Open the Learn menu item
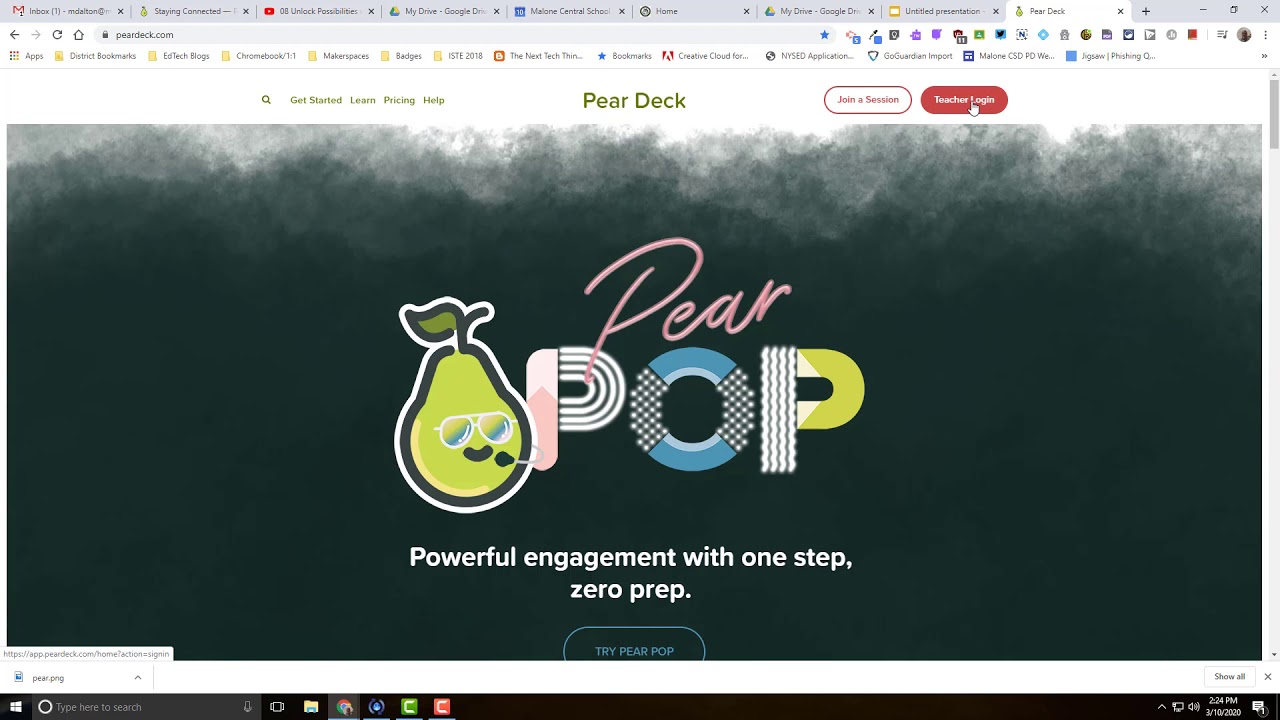 [x=363, y=100]
